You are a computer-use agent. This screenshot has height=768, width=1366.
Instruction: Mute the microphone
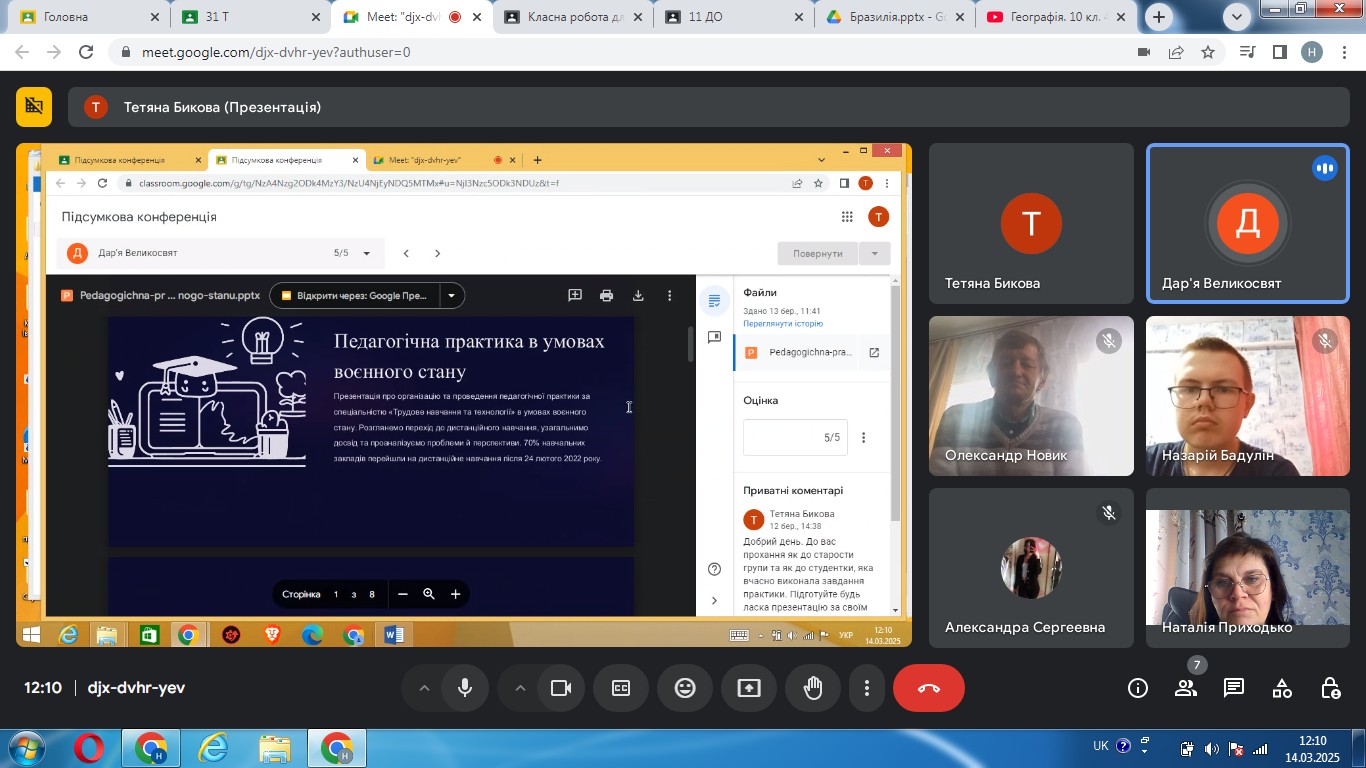(465, 688)
